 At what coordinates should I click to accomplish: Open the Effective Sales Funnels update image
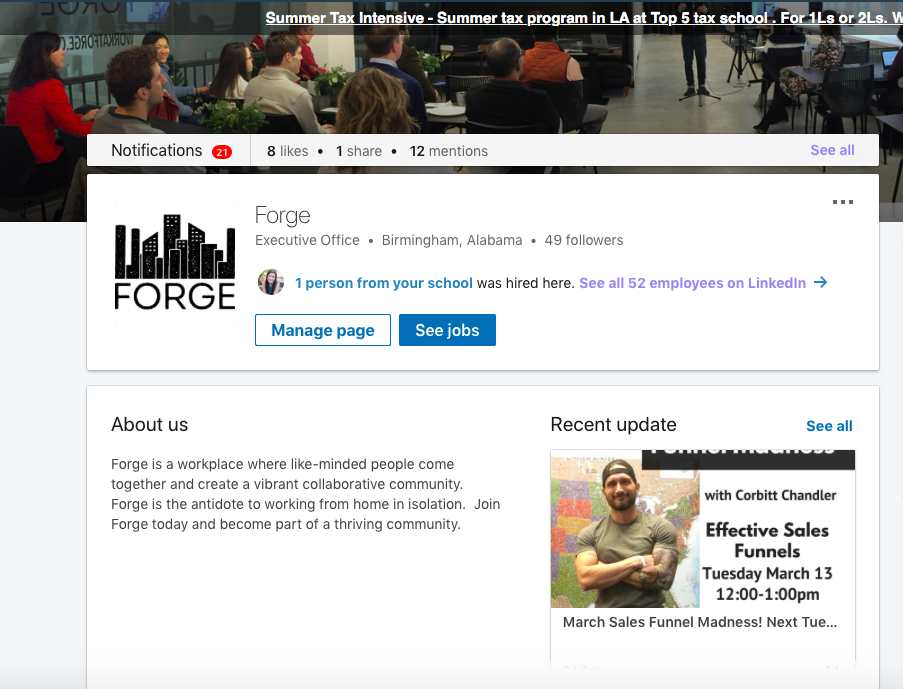703,529
